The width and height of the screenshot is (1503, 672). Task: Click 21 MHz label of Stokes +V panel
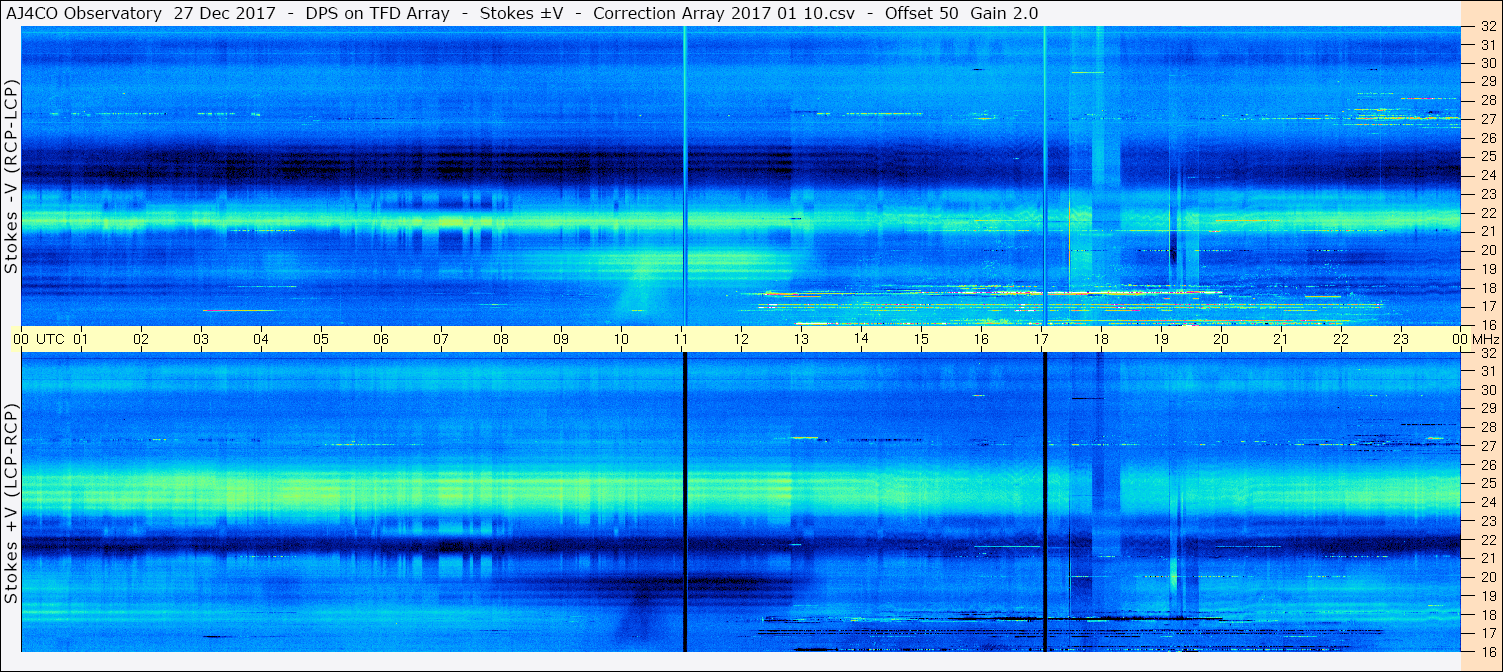(1487, 558)
